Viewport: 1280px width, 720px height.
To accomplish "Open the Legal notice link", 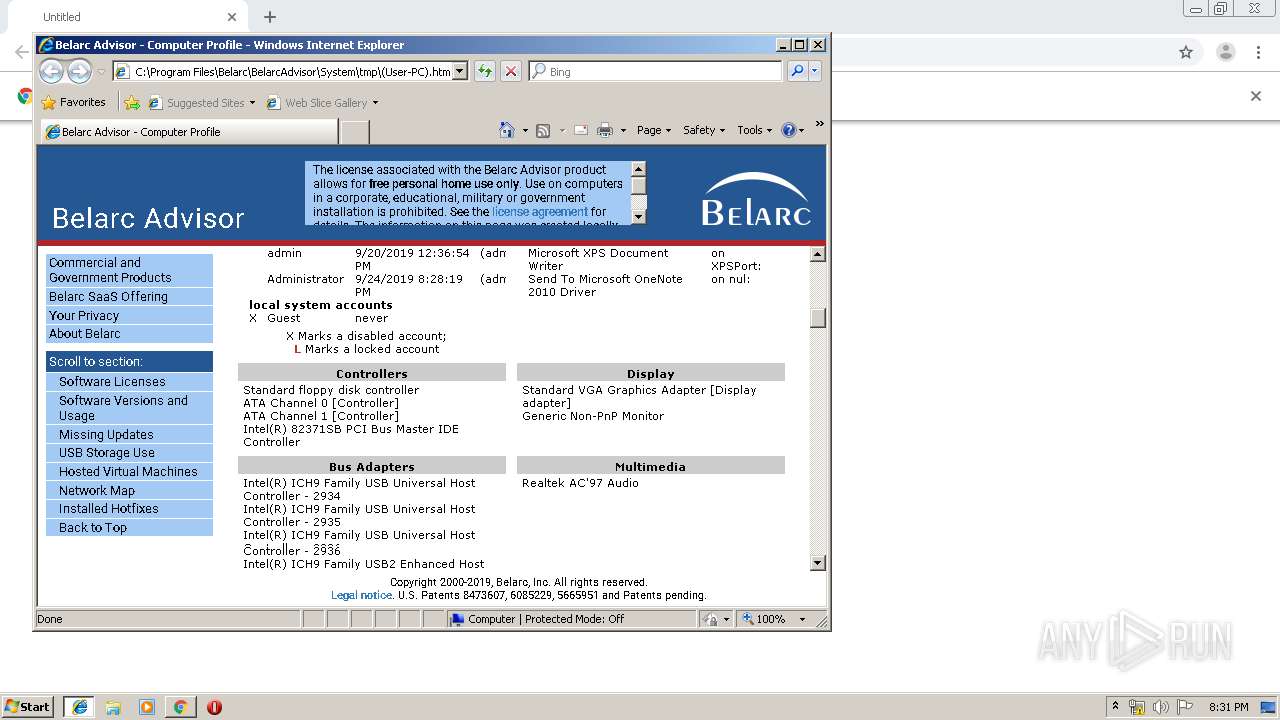I will (361, 595).
